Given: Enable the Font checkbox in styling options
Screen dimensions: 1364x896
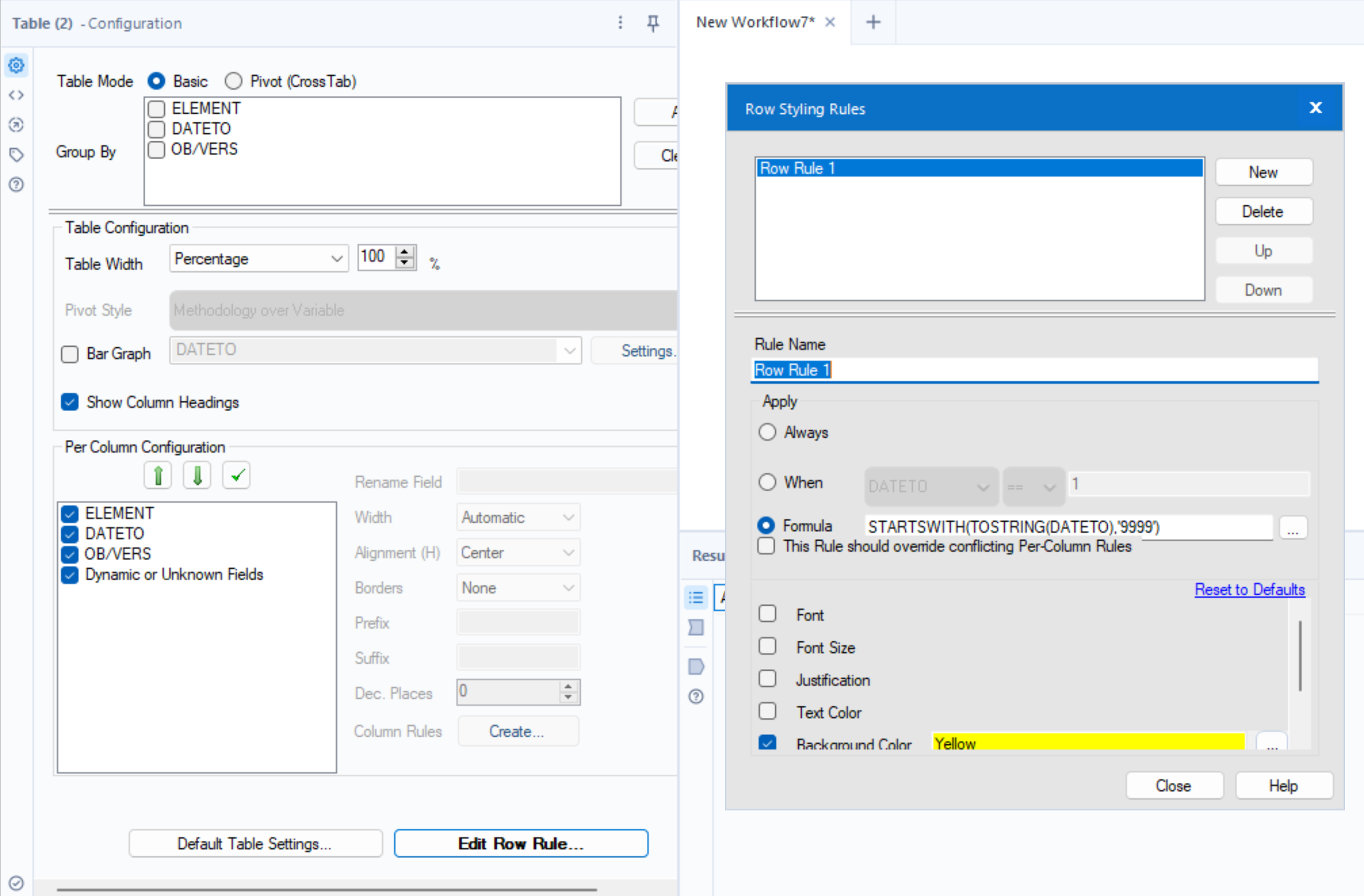Looking at the screenshot, I should (768, 613).
